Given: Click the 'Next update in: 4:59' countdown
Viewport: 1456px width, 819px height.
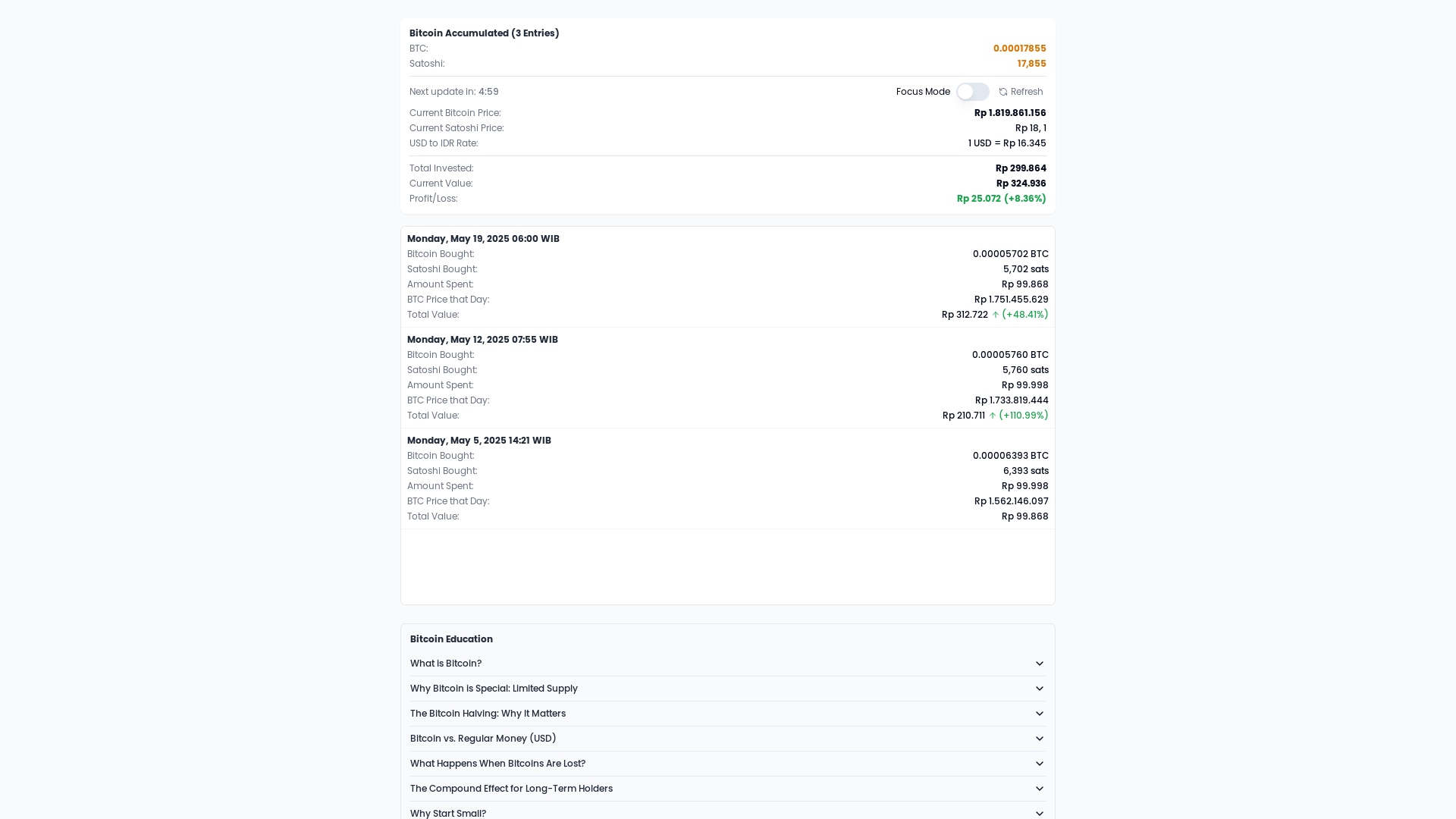Looking at the screenshot, I should pos(454,92).
